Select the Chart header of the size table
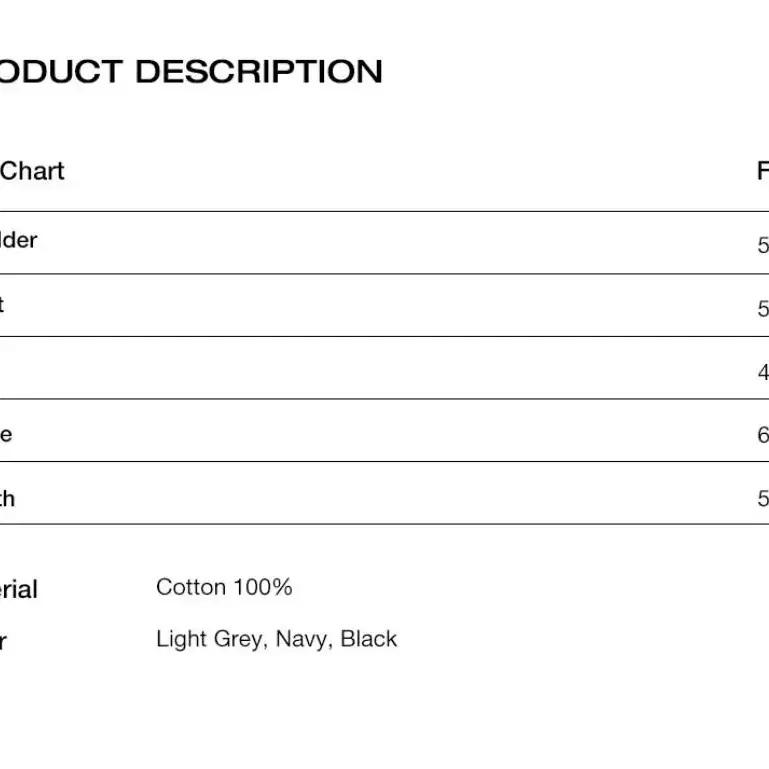This screenshot has width=769, height=769. click(x=32, y=171)
